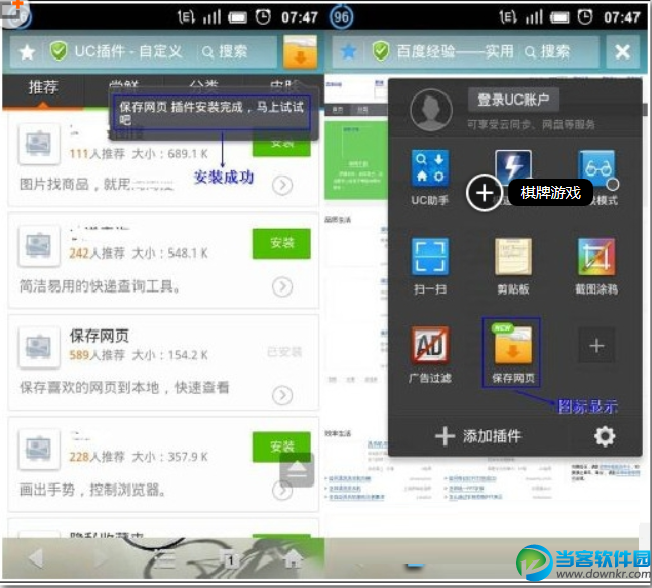Open the menu icon in bottom toolbar
This screenshot has height=588, width=652.
tap(164, 560)
